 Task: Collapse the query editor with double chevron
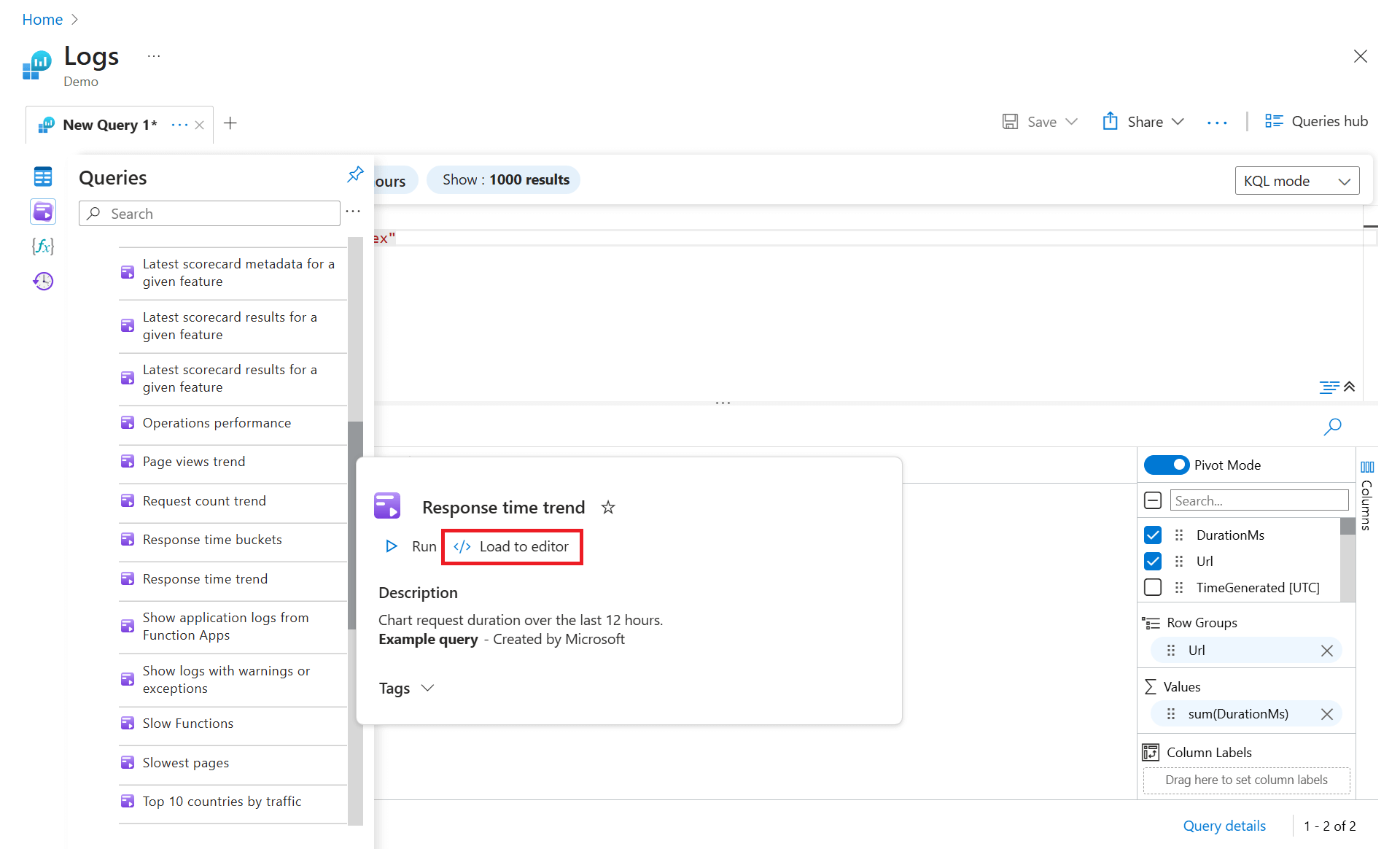pyautogui.click(x=1350, y=387)
